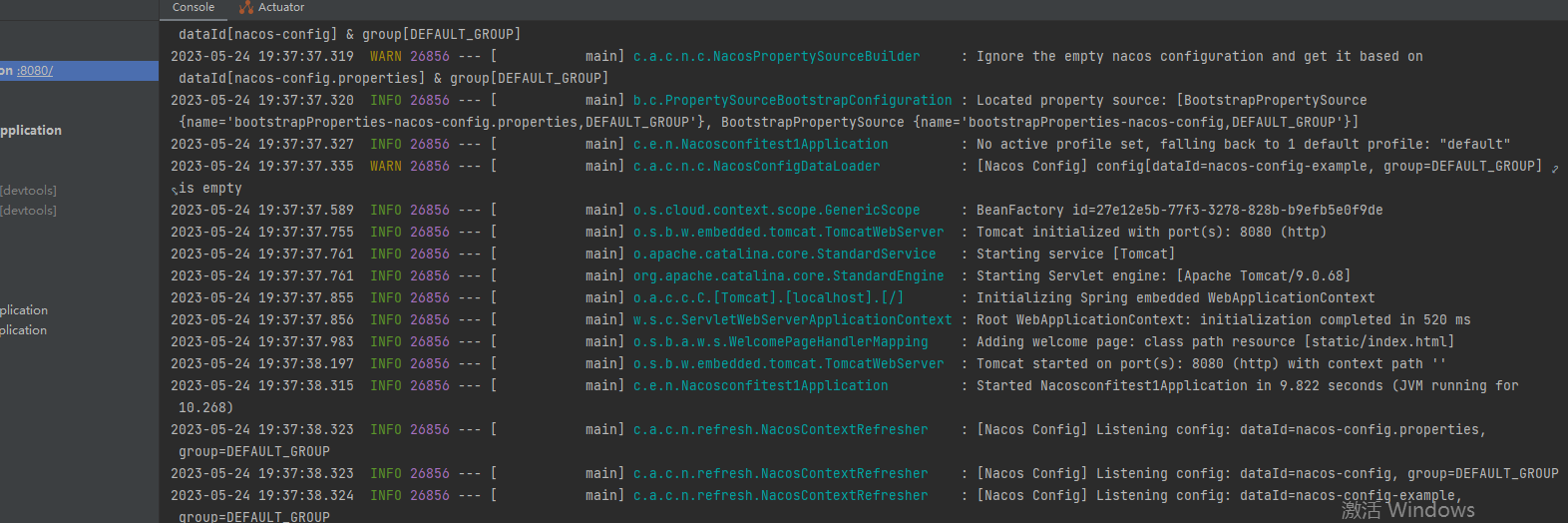Click the BeanFactory id log message
Screen dimensions: 1568x523
pyautogui.click(x=1179, y=211)
